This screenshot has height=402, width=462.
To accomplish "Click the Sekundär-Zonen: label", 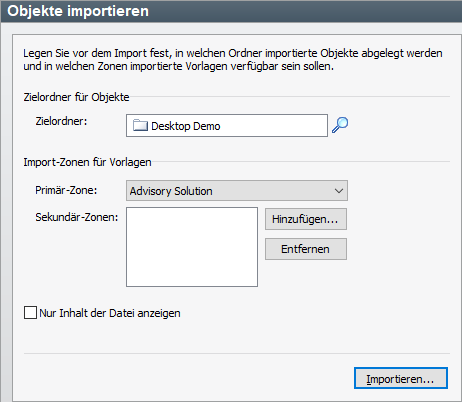I will click(77, 217).
